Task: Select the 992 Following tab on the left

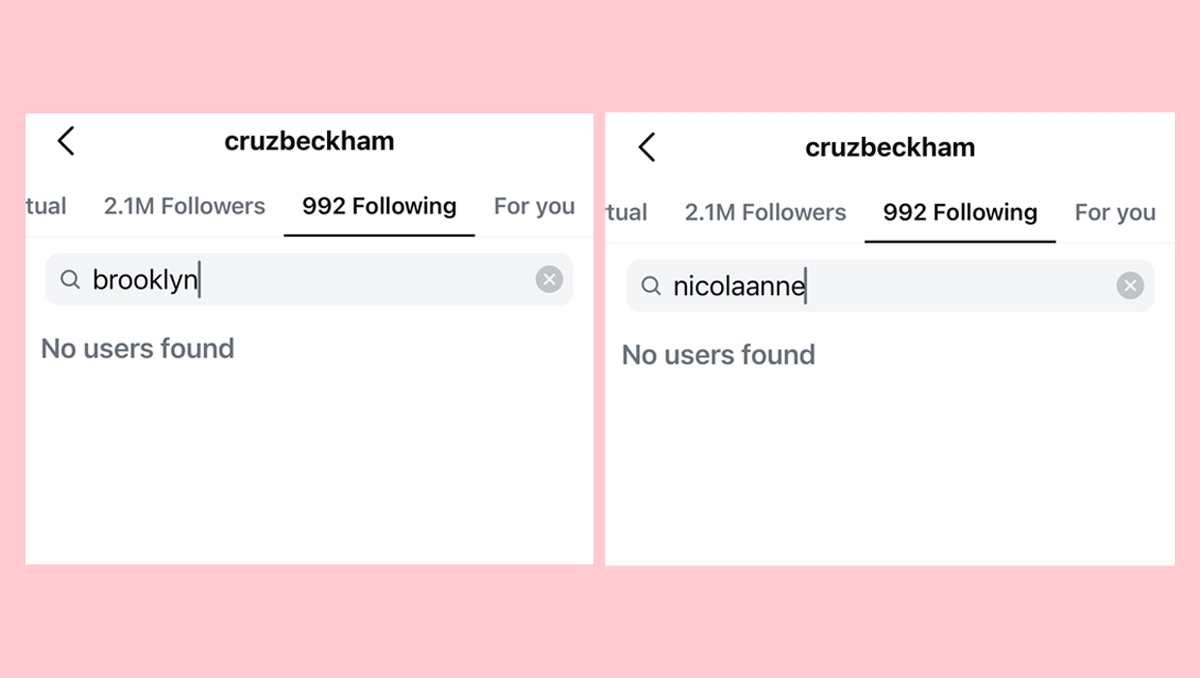Action: pos(379,206)
